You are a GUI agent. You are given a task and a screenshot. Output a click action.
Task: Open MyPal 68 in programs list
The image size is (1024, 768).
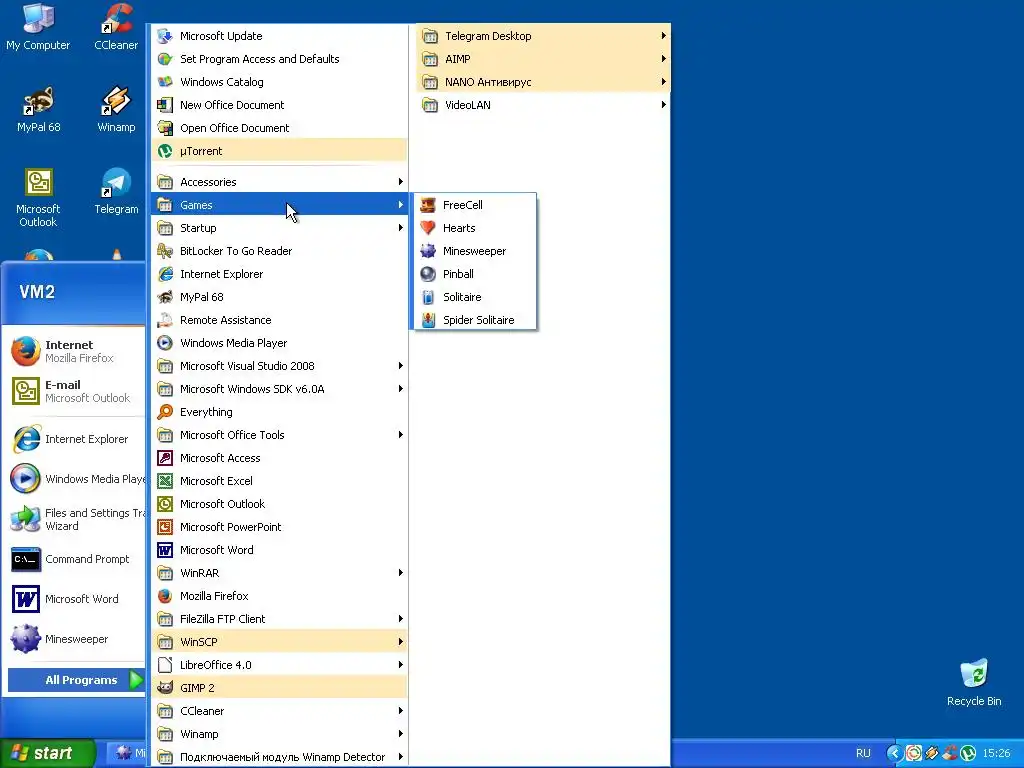coord(280,297)
